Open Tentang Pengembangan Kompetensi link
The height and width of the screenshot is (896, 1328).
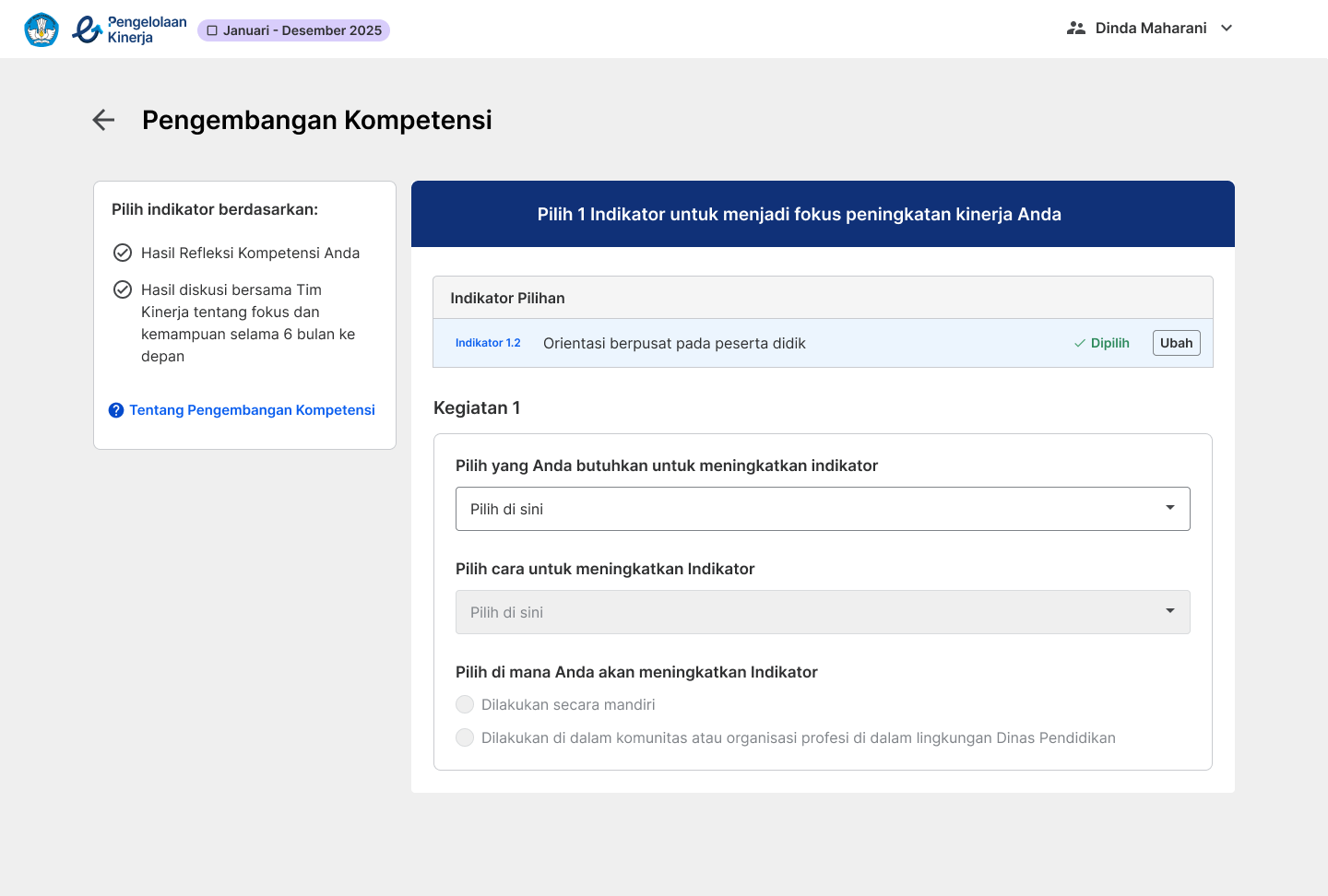click(252, 410)
